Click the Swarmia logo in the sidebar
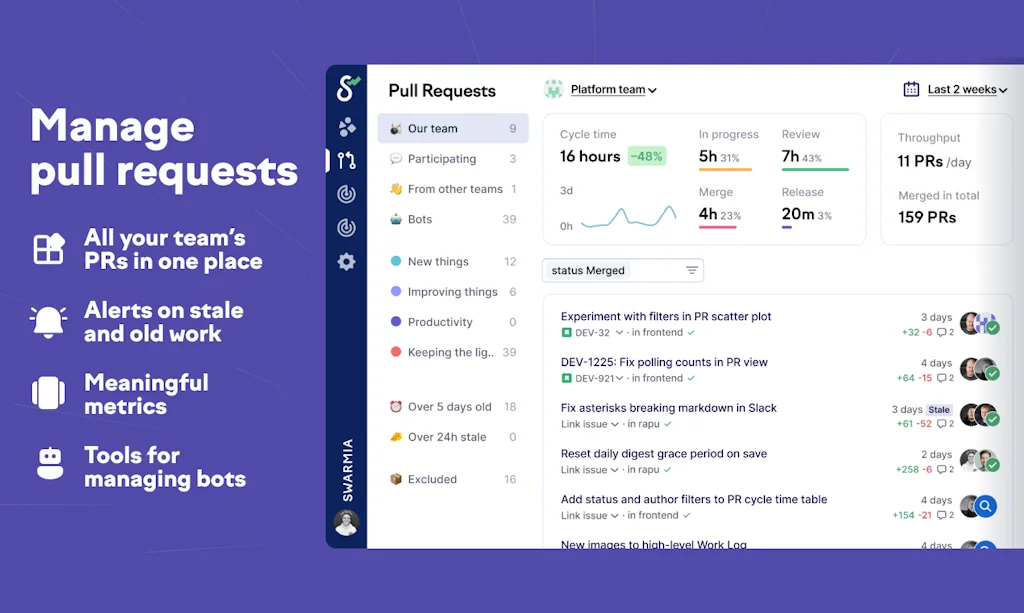Image resolution: width=1024 pixels, height=613 pixels. 347,88
